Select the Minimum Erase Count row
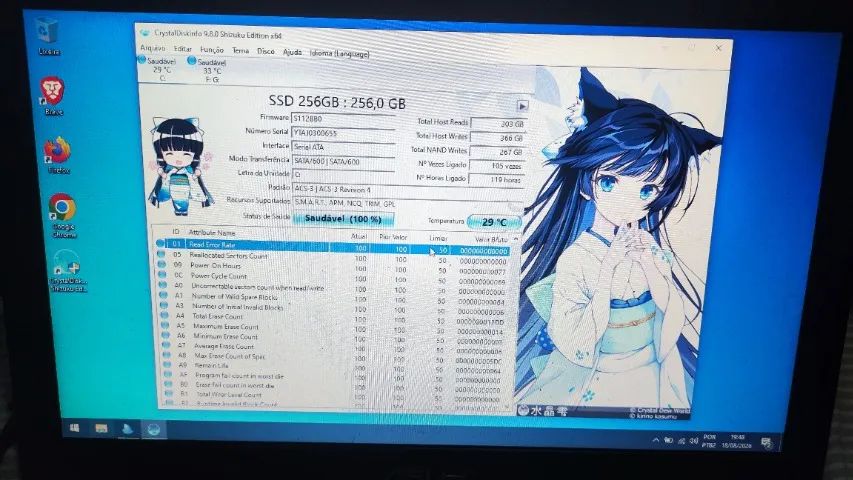Image resolution: width=853 pixels, height=480 pixels. tap(334, 337)
